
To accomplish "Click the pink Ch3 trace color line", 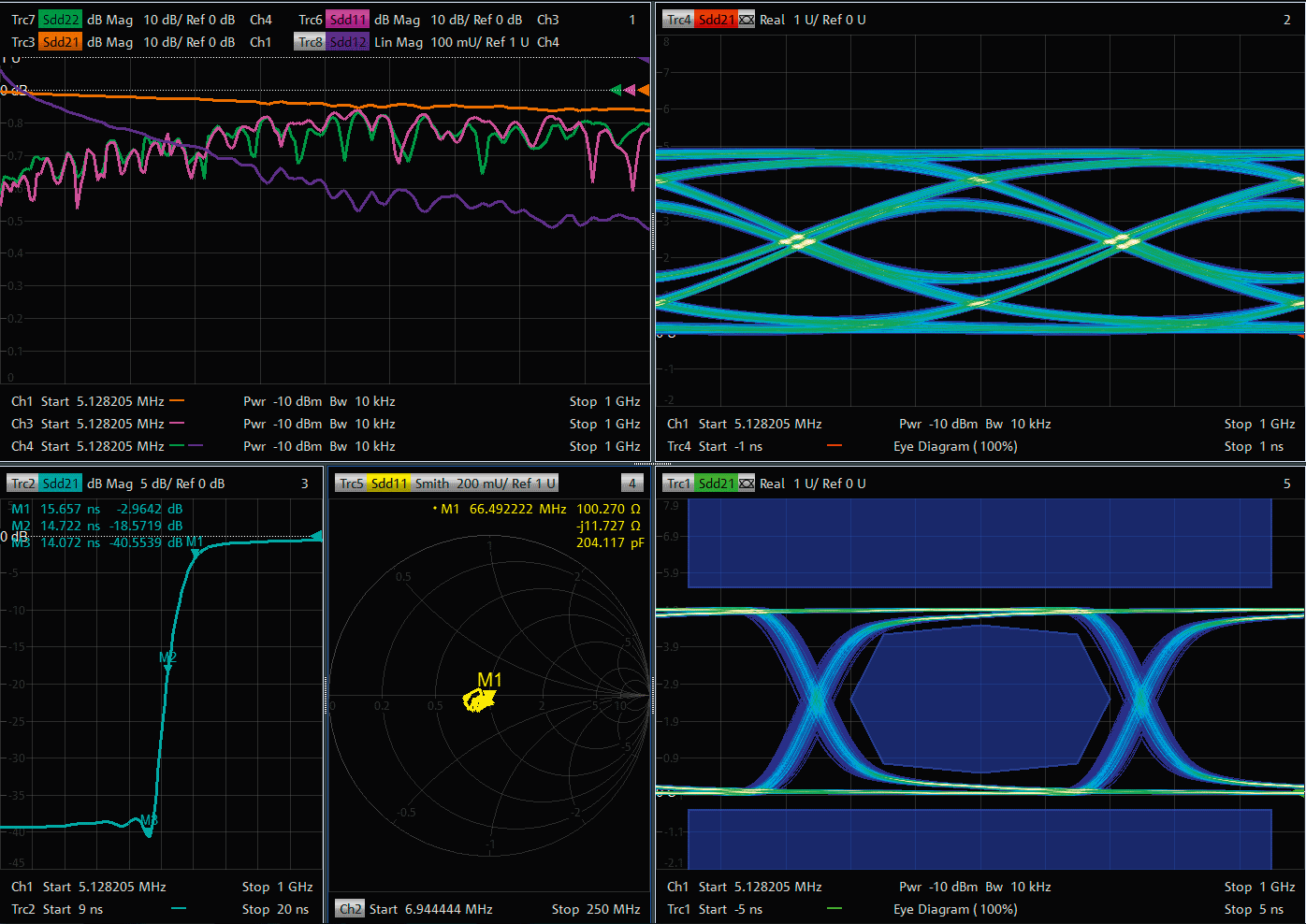I will (177, 424).
